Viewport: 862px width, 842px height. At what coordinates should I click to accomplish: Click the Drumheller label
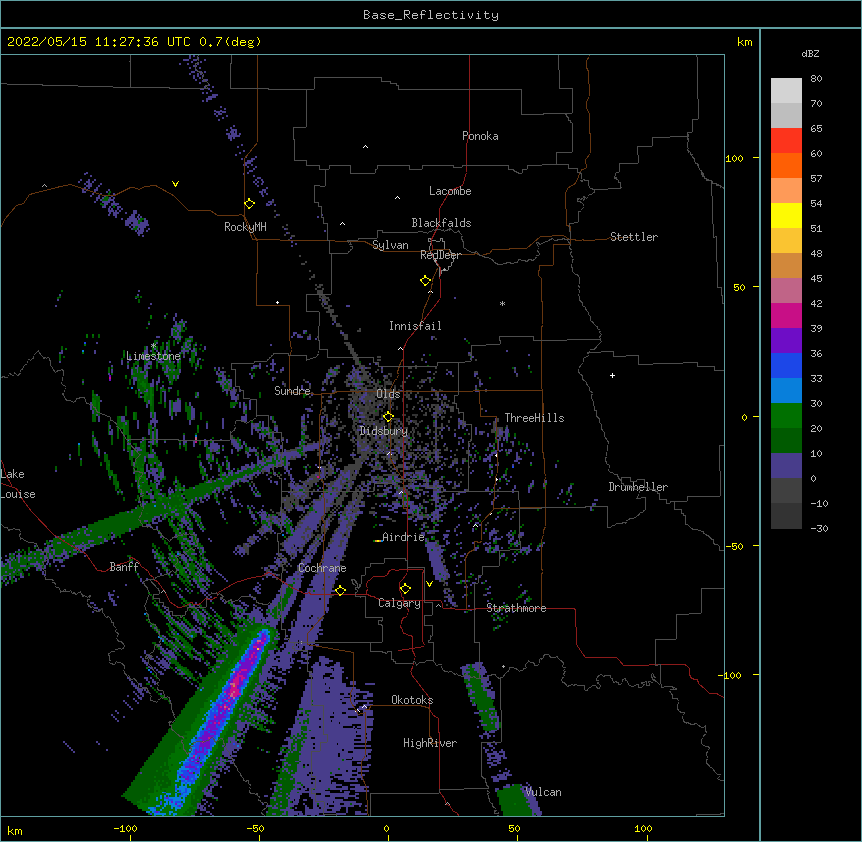(638, 487)
